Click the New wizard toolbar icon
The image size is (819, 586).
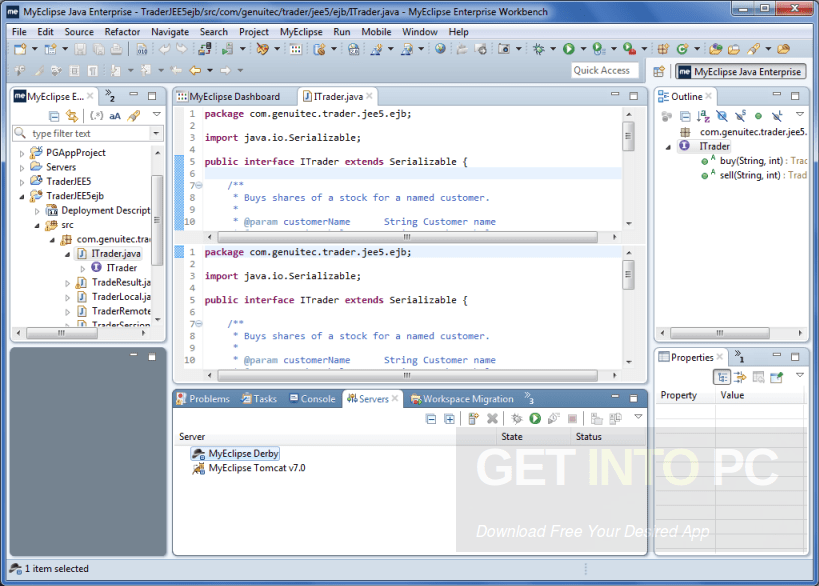(20, 49)
